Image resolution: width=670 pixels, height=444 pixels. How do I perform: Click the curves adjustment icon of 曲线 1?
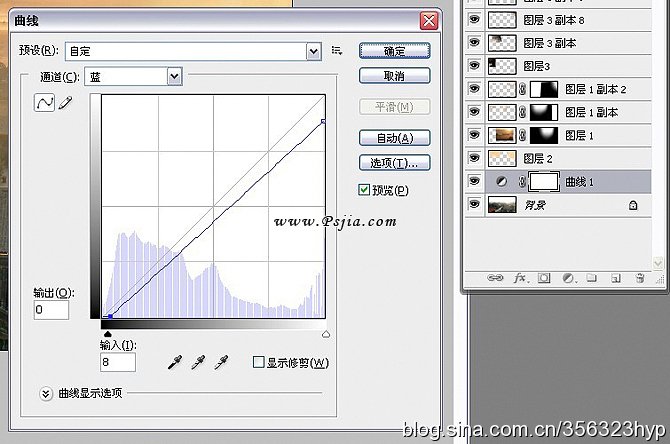(502, 182)
